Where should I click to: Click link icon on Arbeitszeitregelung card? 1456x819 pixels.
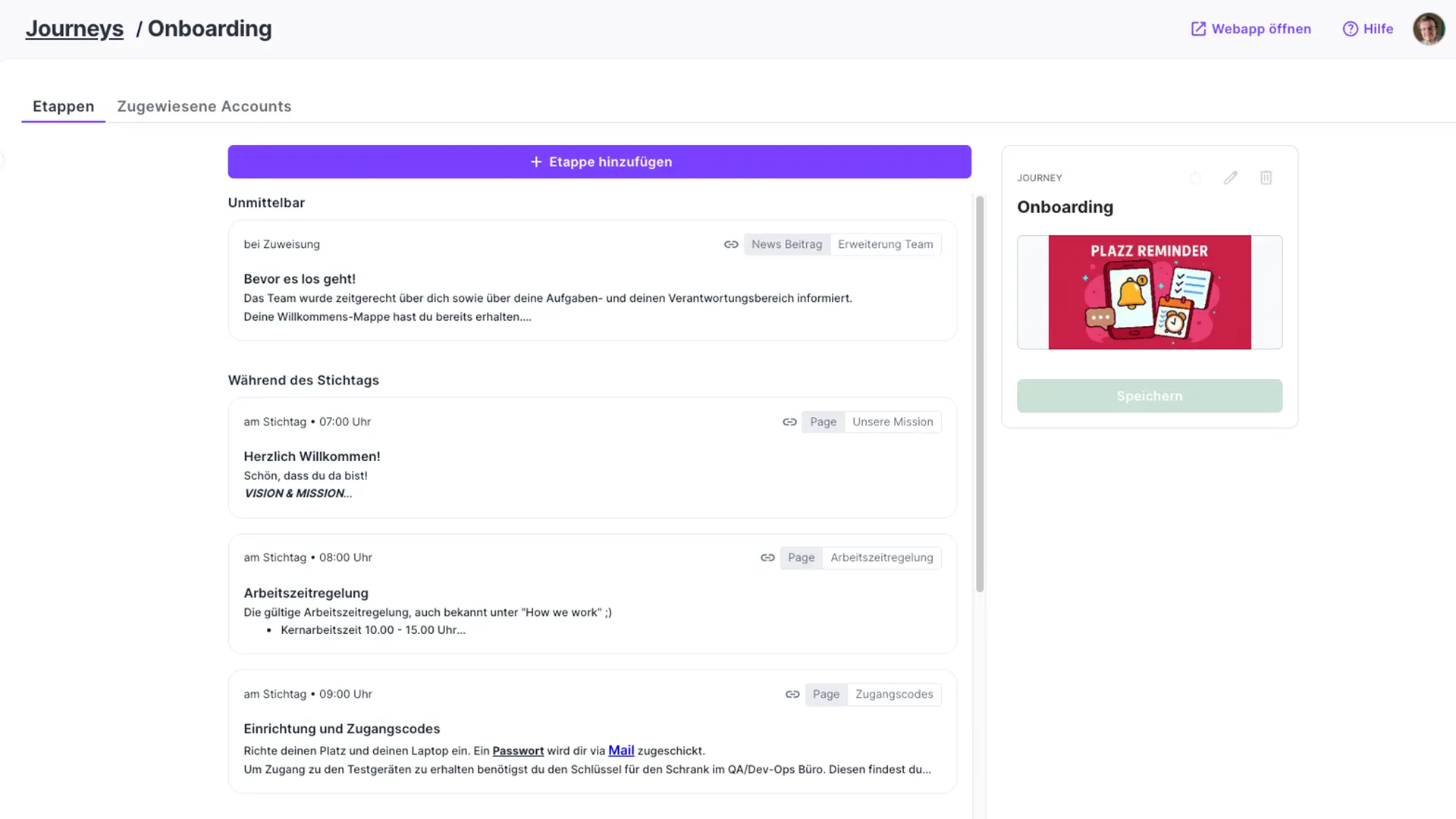coord(767,558)
